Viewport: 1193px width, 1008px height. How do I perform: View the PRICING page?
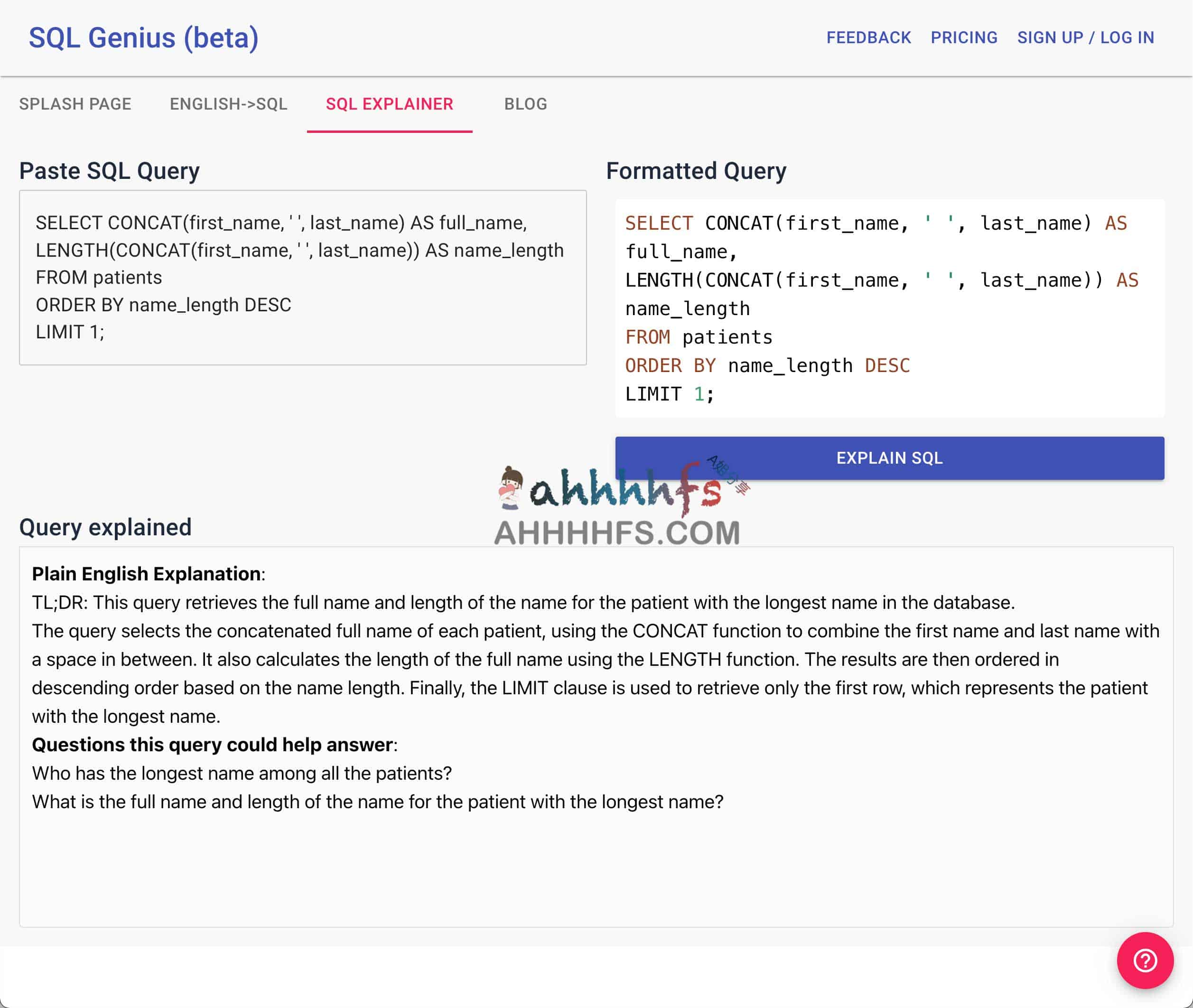tap(964, 37)
